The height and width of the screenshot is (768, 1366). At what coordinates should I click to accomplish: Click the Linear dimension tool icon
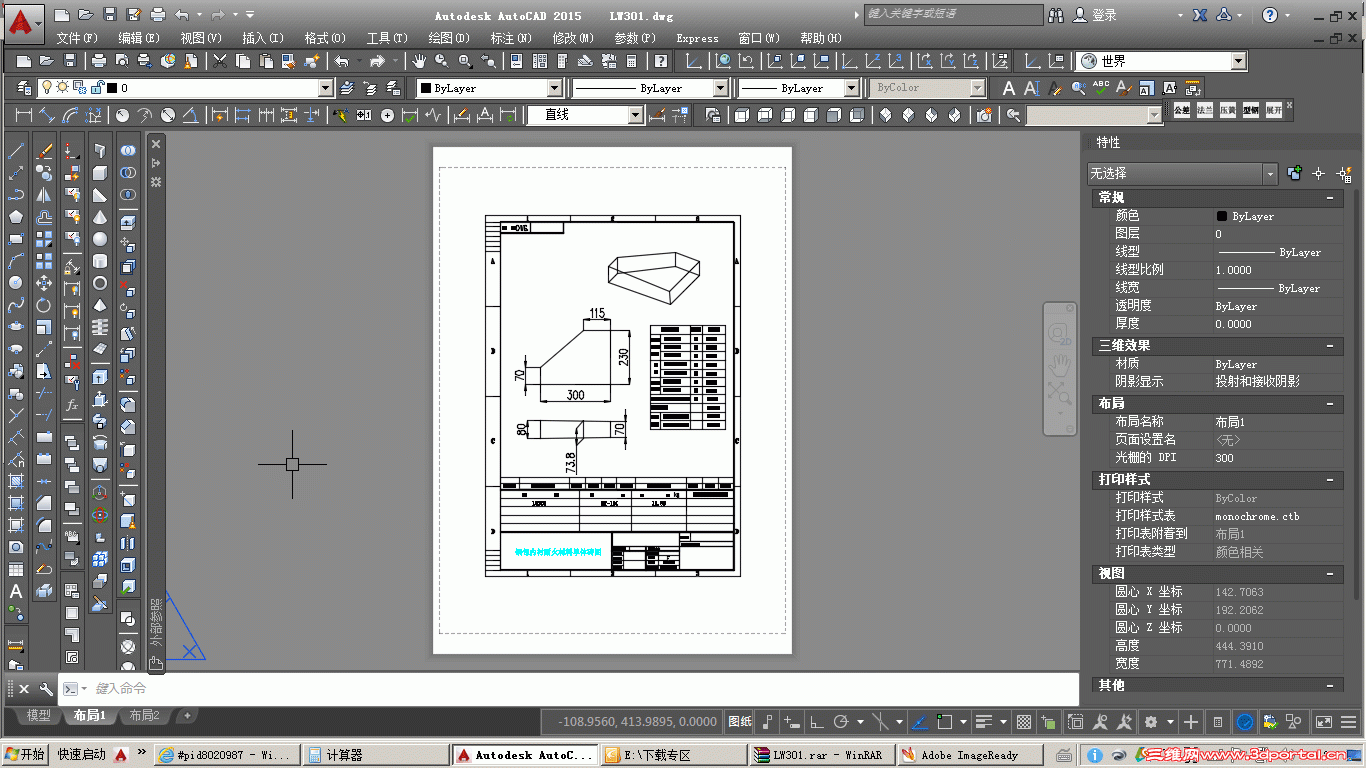click(x=23, y=115)
